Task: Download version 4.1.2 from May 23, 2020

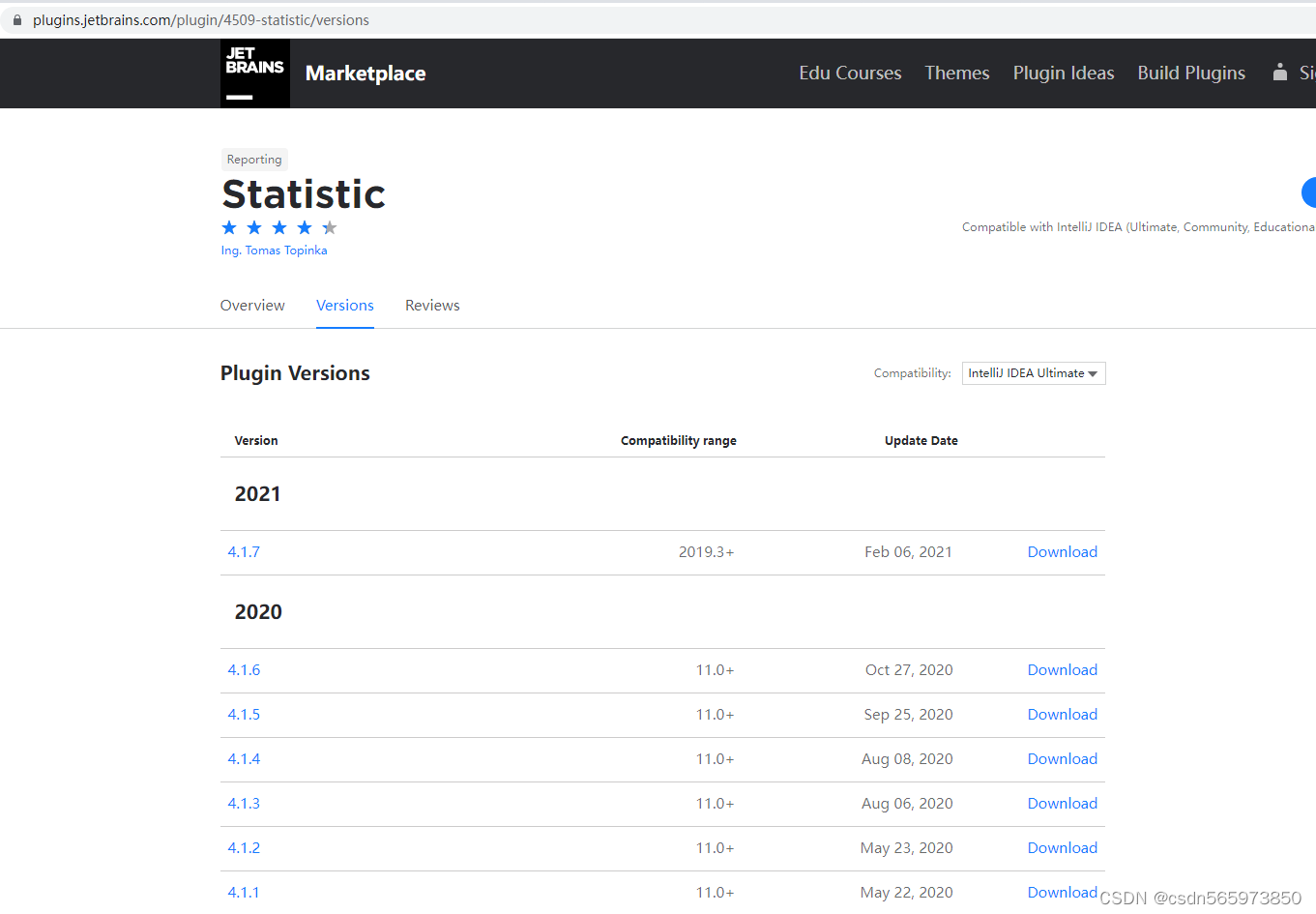Action: (1063, 848)
